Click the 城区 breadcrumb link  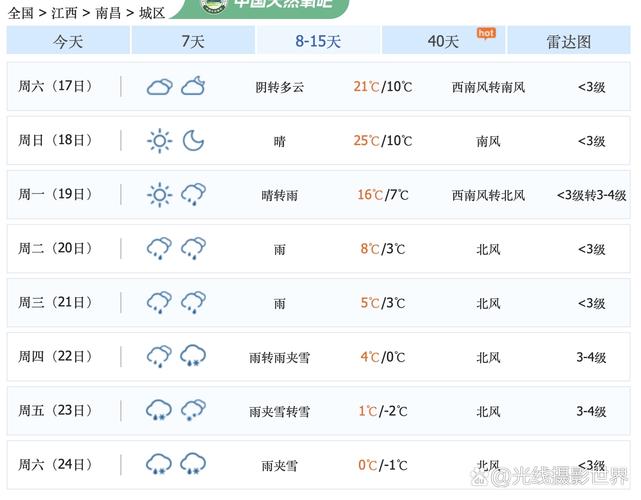(x=152, y=13)
